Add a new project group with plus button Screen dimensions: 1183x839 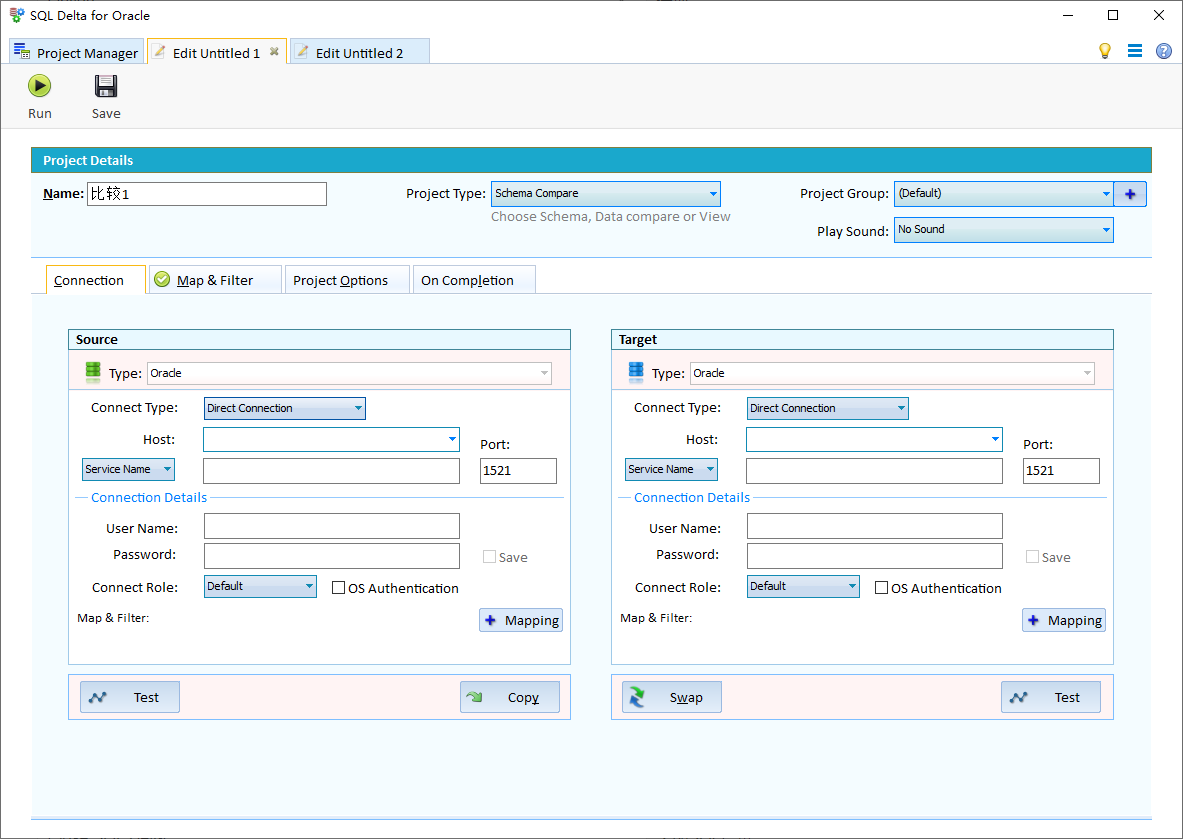[1130, 194]
